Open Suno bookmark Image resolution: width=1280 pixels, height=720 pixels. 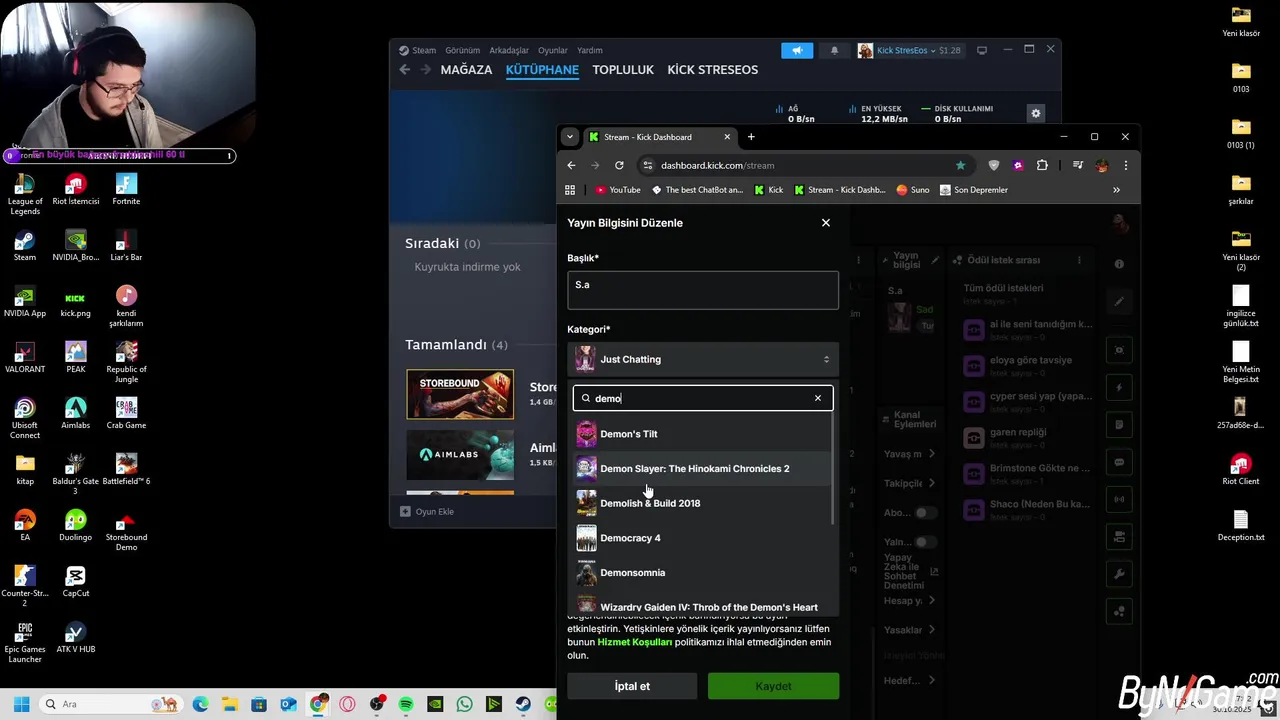pos(913,190)
